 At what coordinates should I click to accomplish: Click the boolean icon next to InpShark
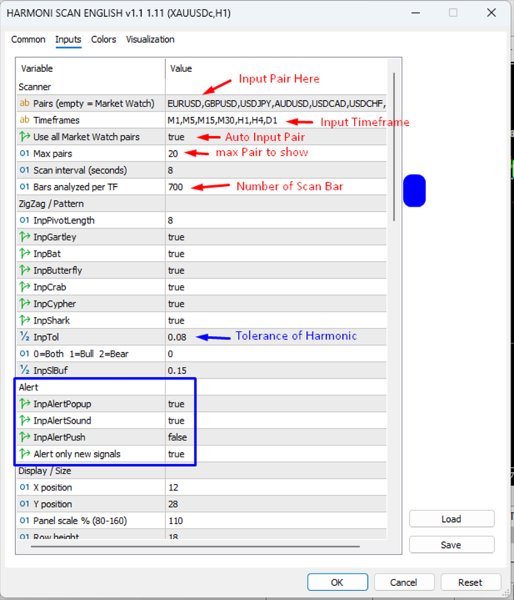click(24, 320)
